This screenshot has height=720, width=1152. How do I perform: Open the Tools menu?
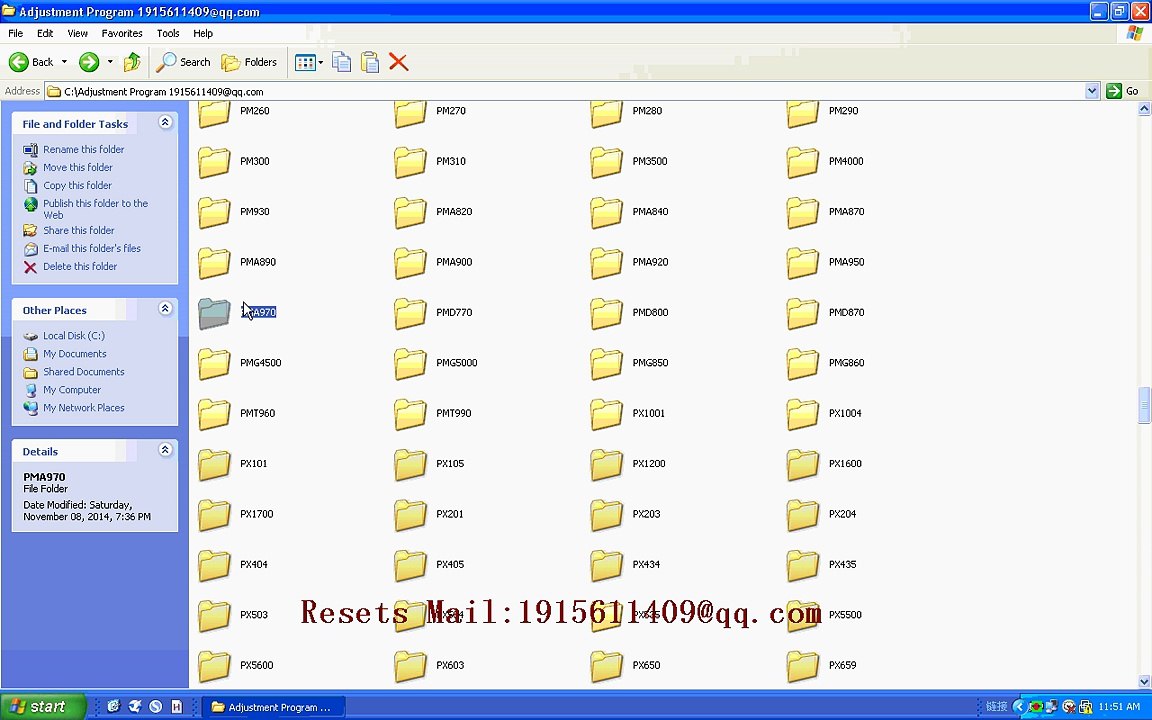click(168, 33)
